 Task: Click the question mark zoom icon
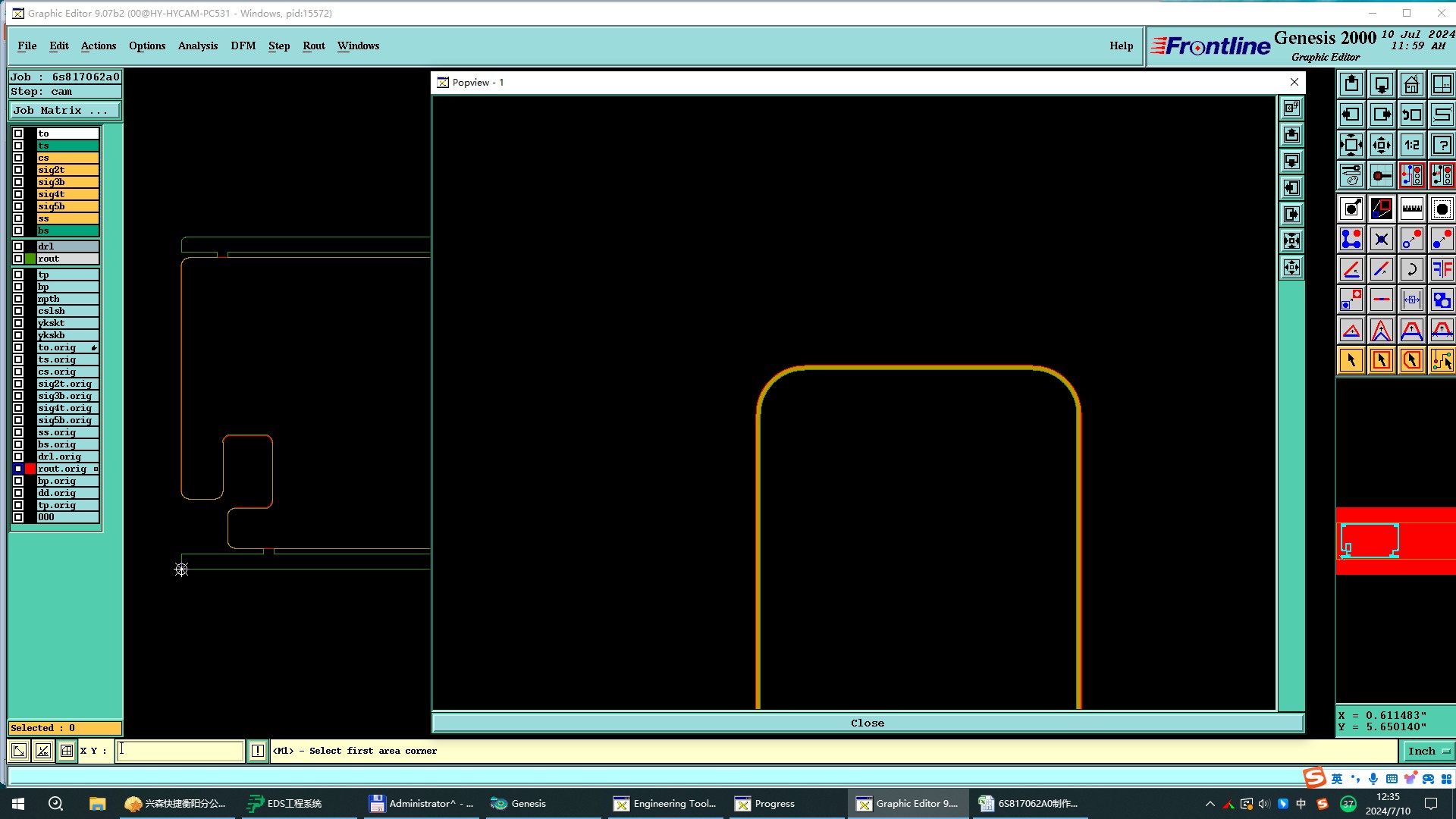pyautogui.click(x=1442, y=145)
